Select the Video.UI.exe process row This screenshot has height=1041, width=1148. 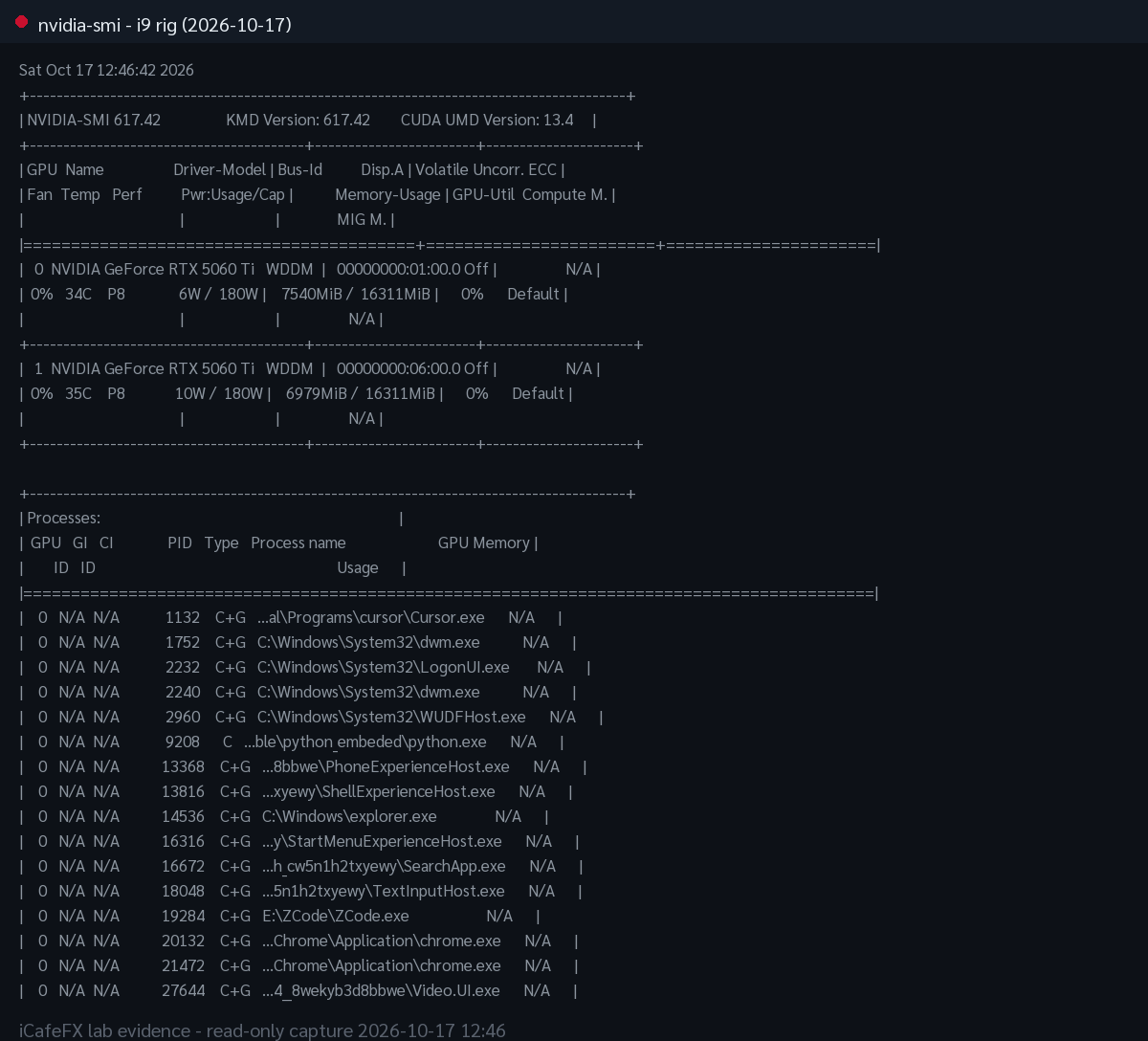(x=298, y=990)
